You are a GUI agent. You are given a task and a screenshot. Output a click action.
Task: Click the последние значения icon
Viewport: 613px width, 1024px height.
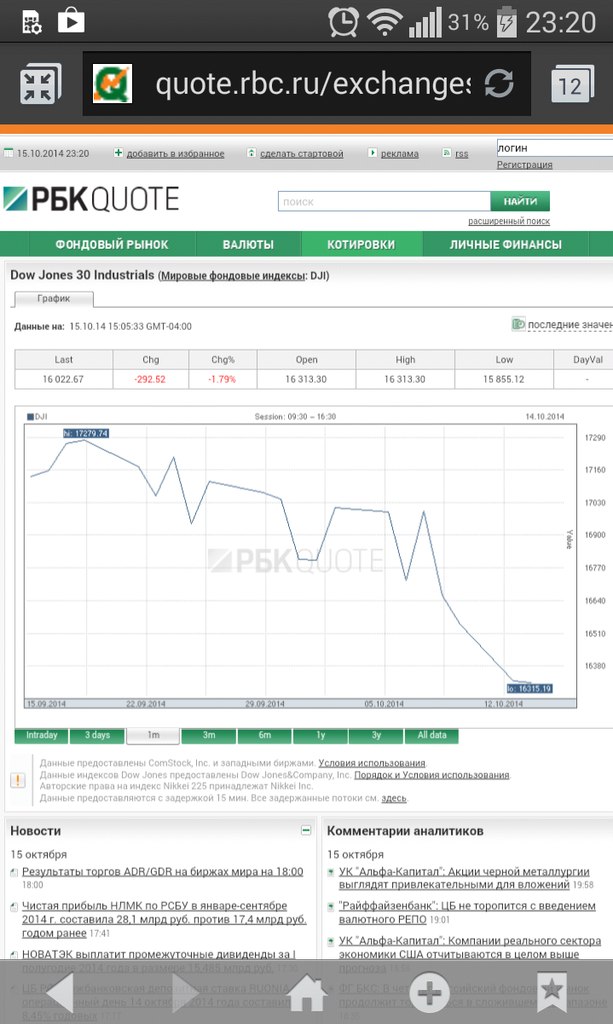(x=518, y=324)
